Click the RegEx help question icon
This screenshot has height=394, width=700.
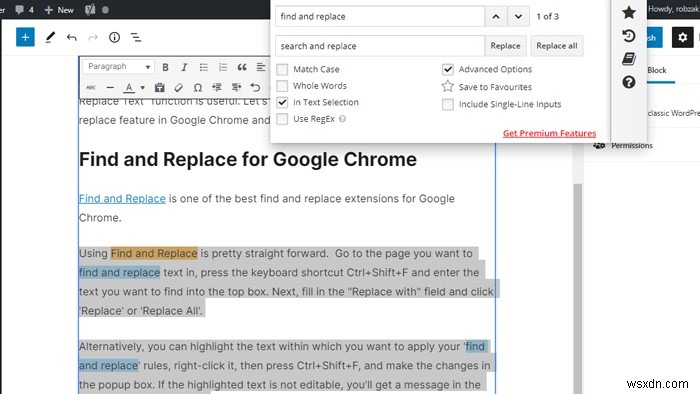coord(342,119)
